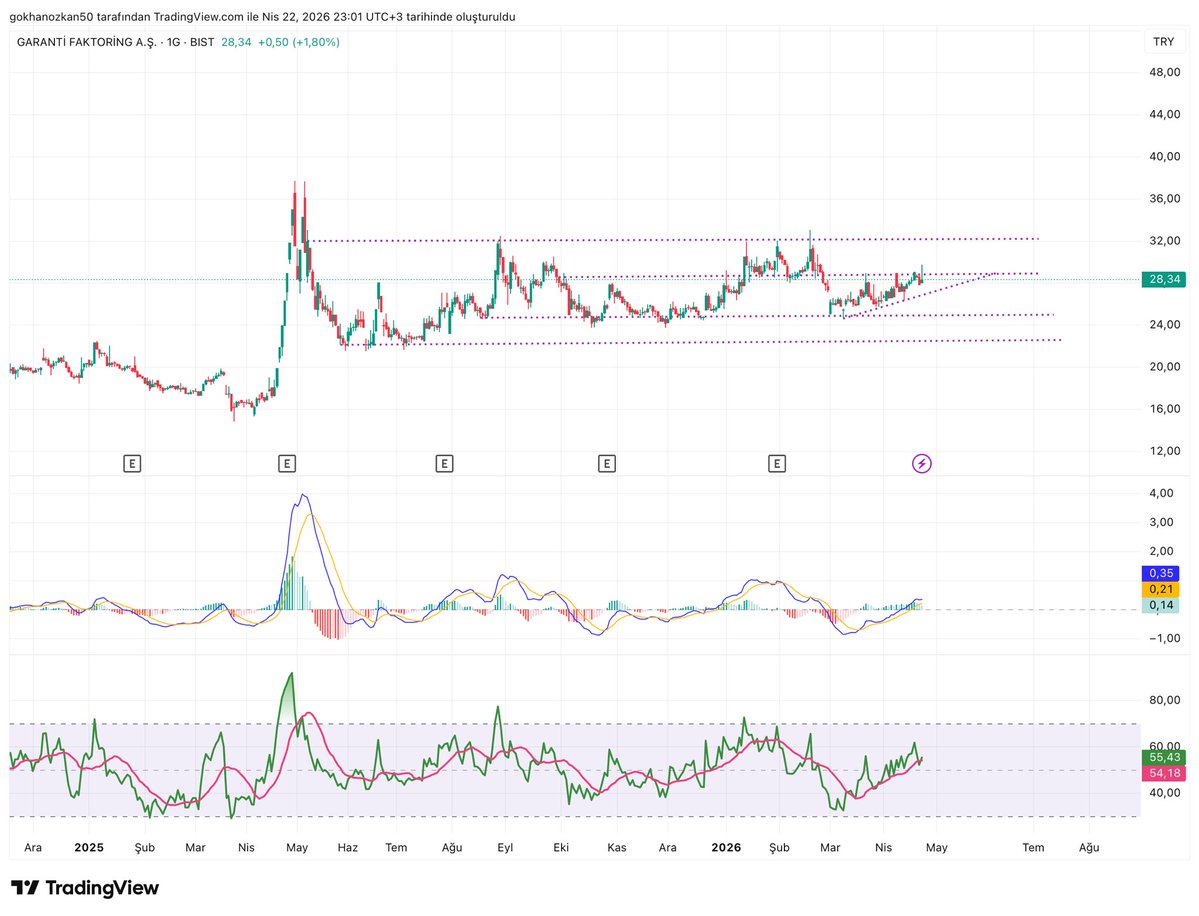The width and height of the screenshot is (1199, 916).
Task: Click the orange 0,21 signal value tag
Action: [x=1161, y=589]
